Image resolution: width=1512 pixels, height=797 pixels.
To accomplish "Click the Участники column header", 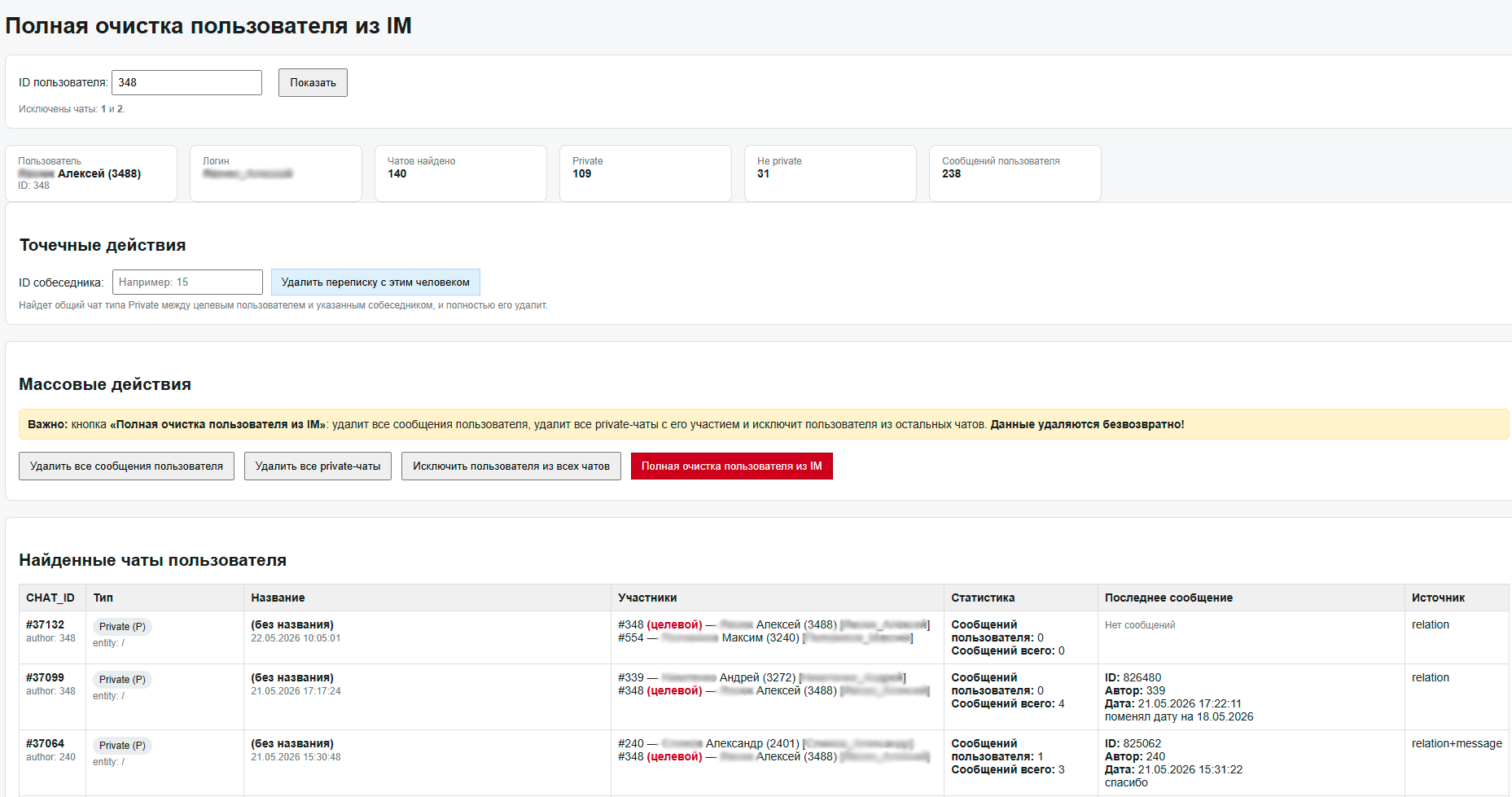I will [647, 598].
